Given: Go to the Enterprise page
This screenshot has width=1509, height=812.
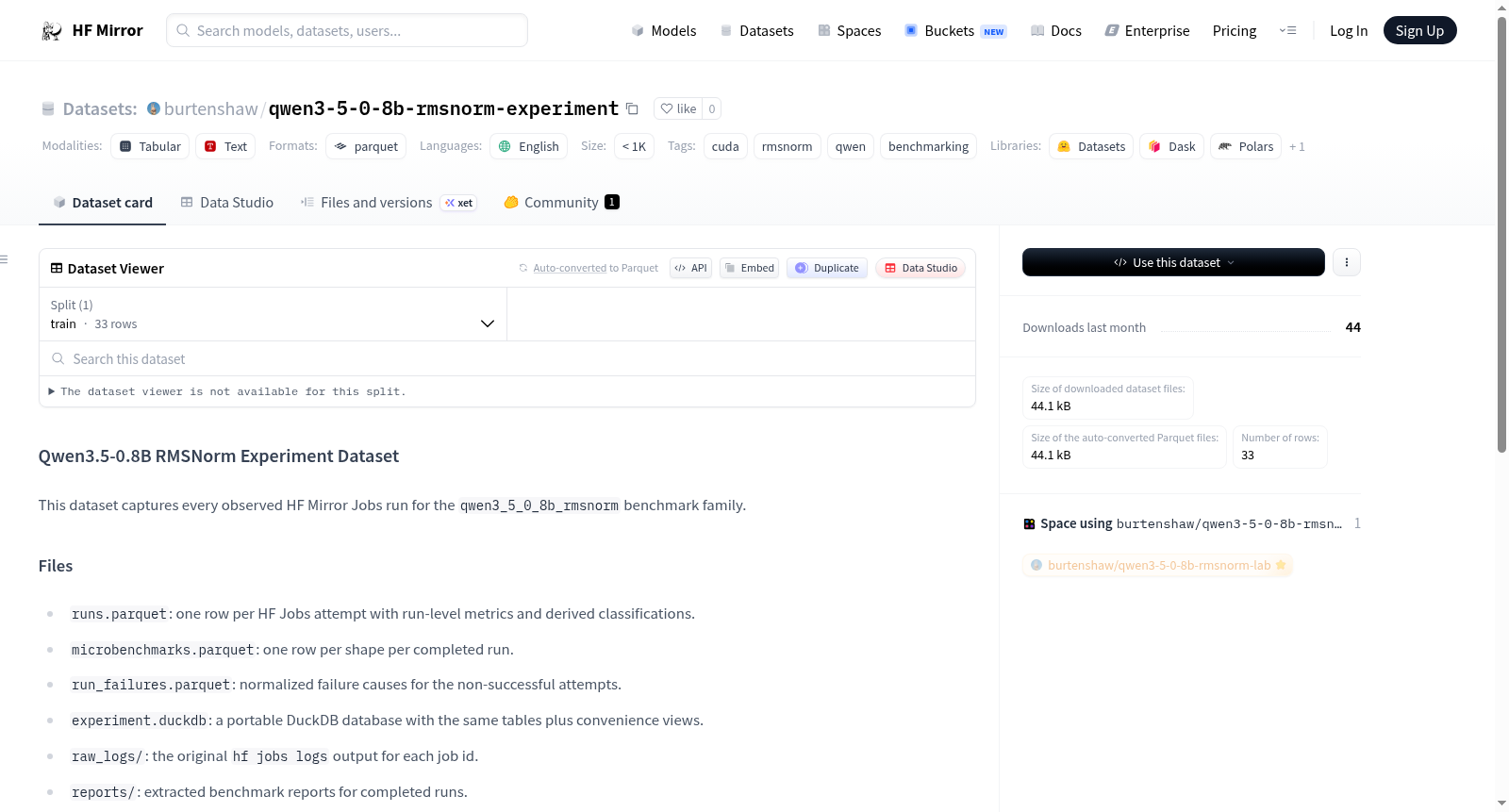Looking at the screenshot, I should coord(1148,31).
